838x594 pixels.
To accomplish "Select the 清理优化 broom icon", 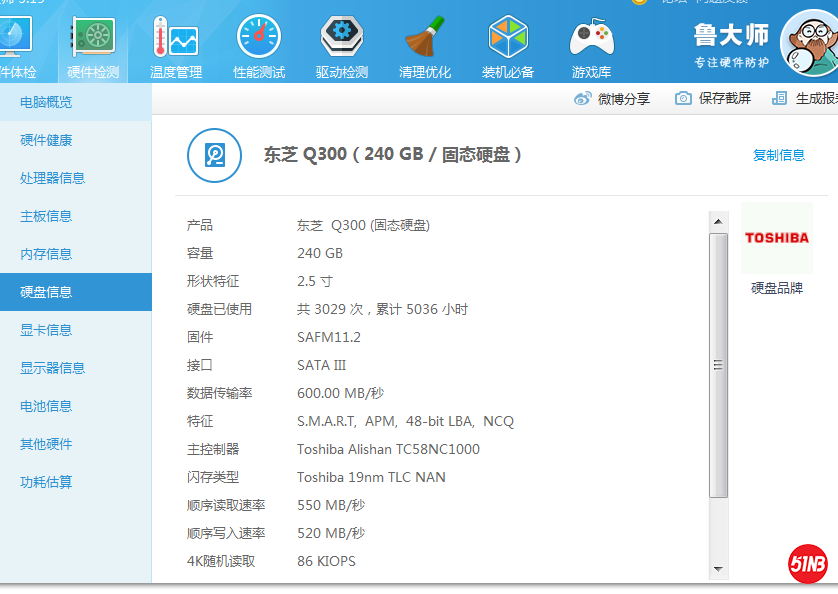I will pos(425,40).
